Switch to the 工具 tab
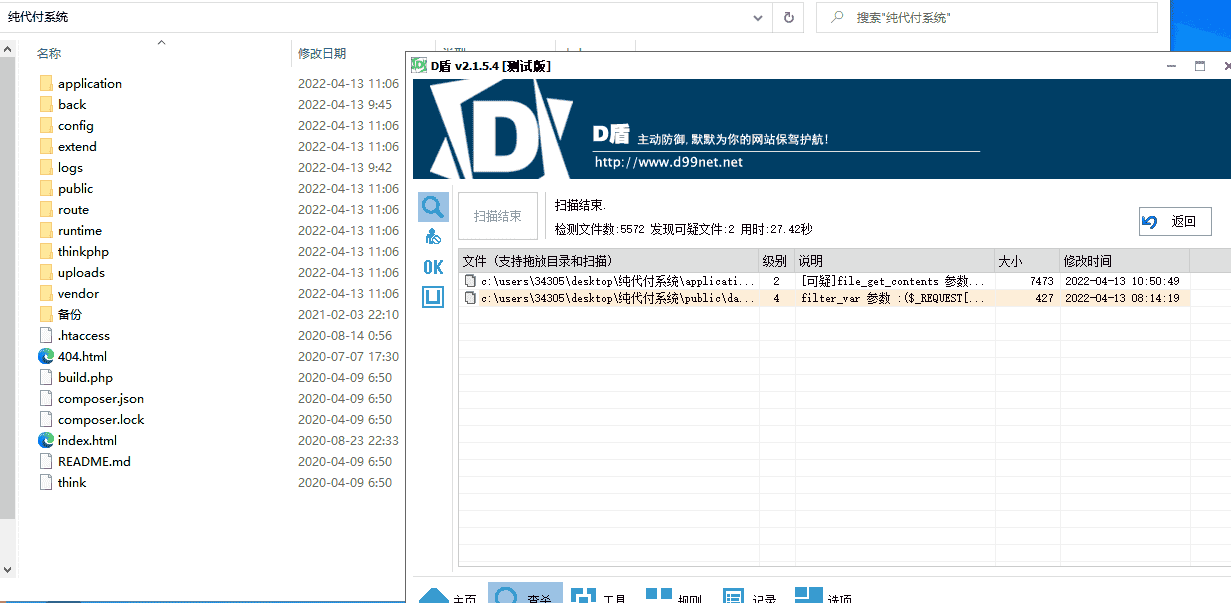Viewport: 1231px width, 603px height. click(598, 596)
